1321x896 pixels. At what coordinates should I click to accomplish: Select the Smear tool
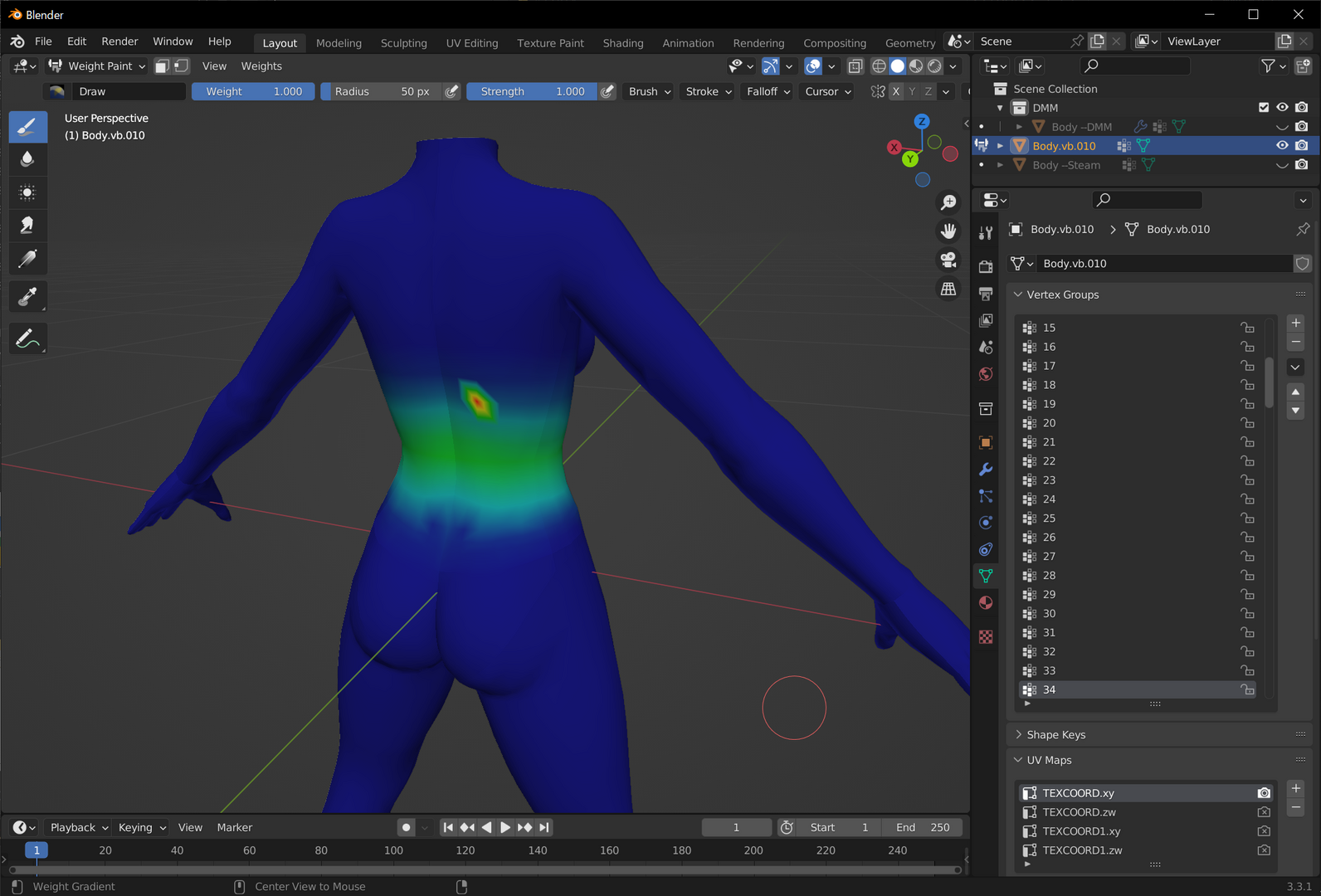pyautogui.click(x=27, y=226)
